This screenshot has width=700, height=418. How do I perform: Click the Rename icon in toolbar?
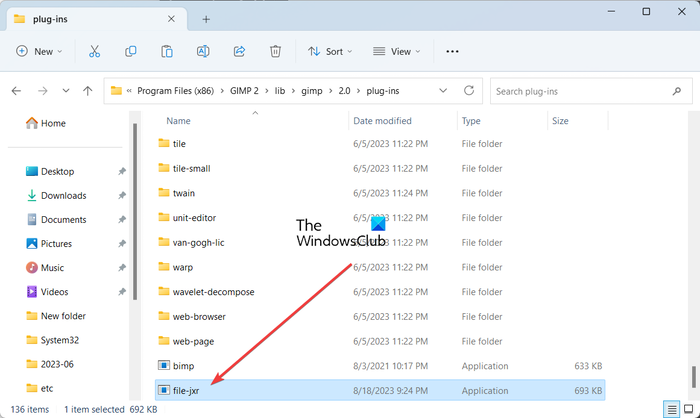[x=203, y=51]
